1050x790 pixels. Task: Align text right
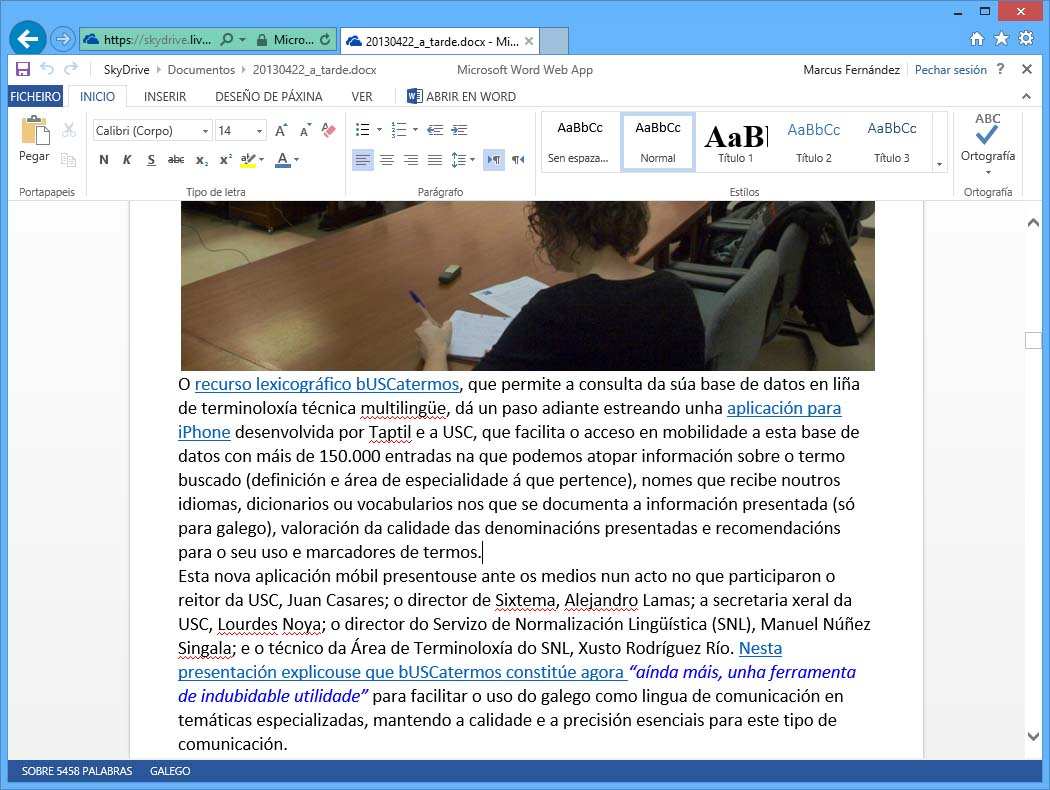[411, 159]
